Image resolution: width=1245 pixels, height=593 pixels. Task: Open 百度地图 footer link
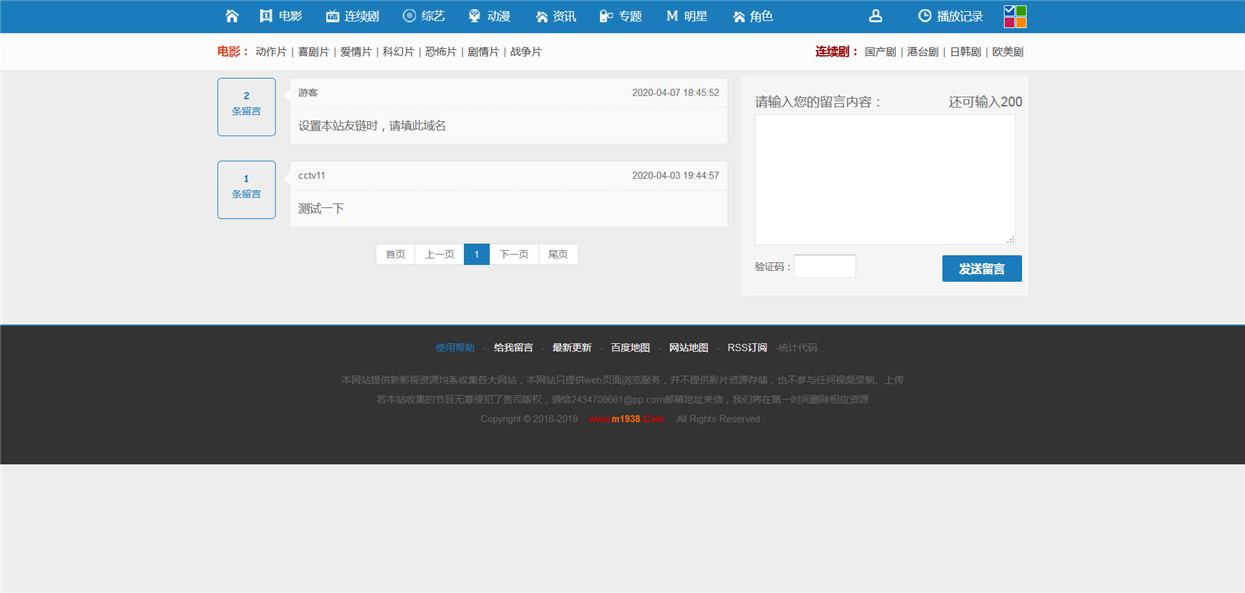click(x=630, y=348)
